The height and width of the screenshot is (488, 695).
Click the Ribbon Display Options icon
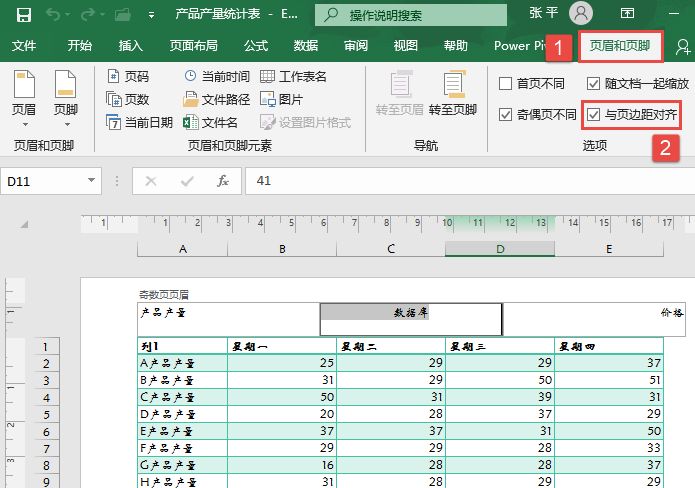(627, 13)
